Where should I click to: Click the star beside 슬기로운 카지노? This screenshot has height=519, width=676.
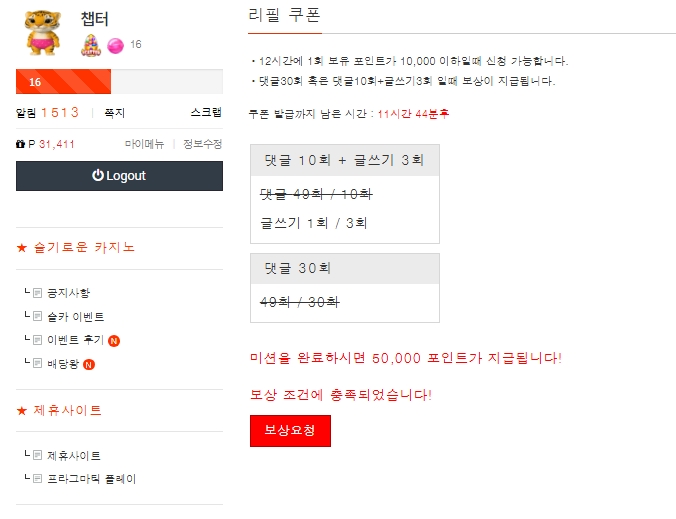tap(22, 247)
